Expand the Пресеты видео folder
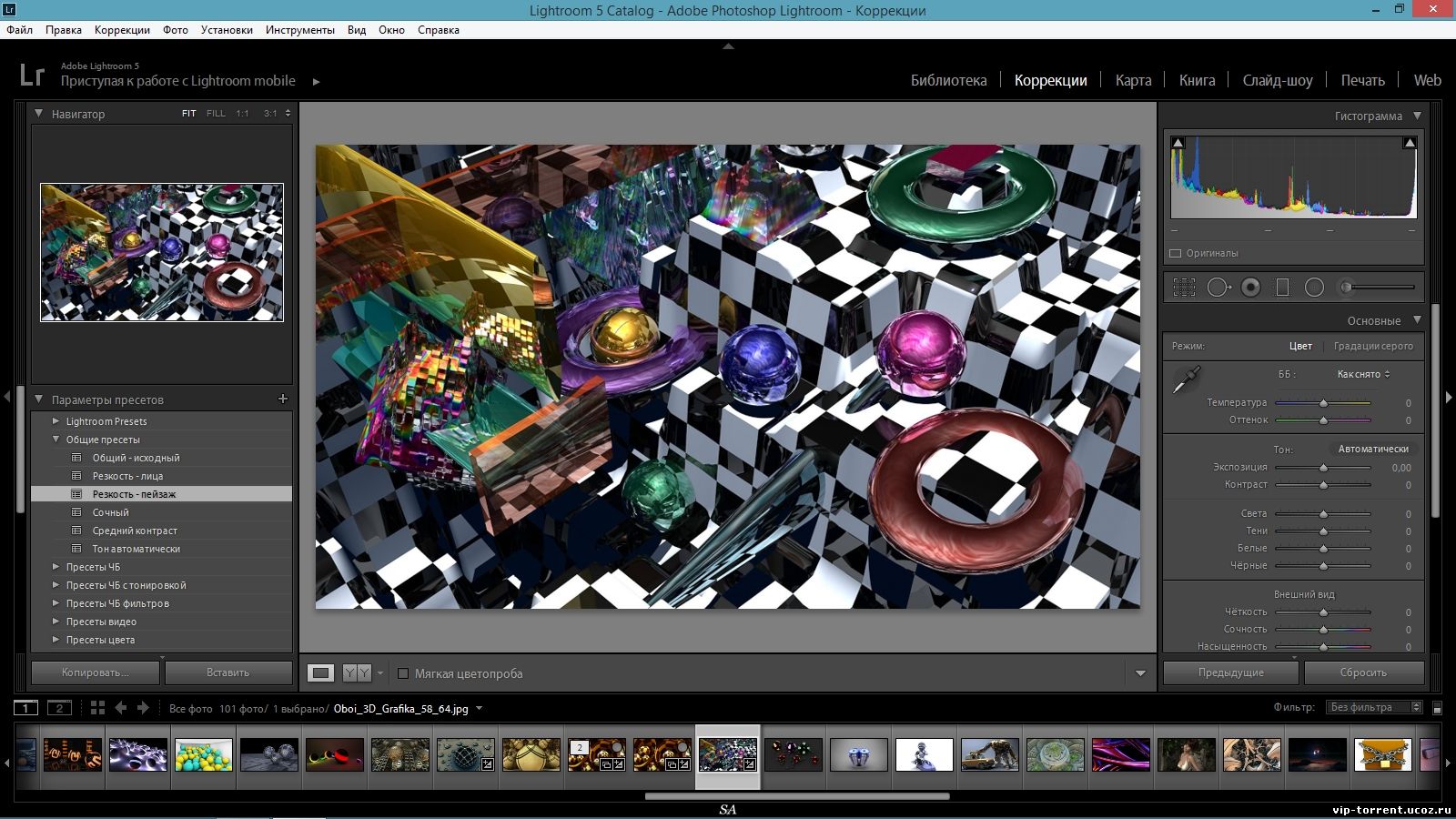Screen dimensions: 1456x819 pos(56,622)
